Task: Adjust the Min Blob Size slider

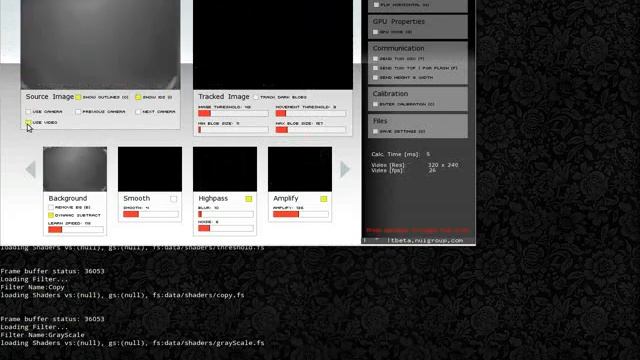Action: 233,130
